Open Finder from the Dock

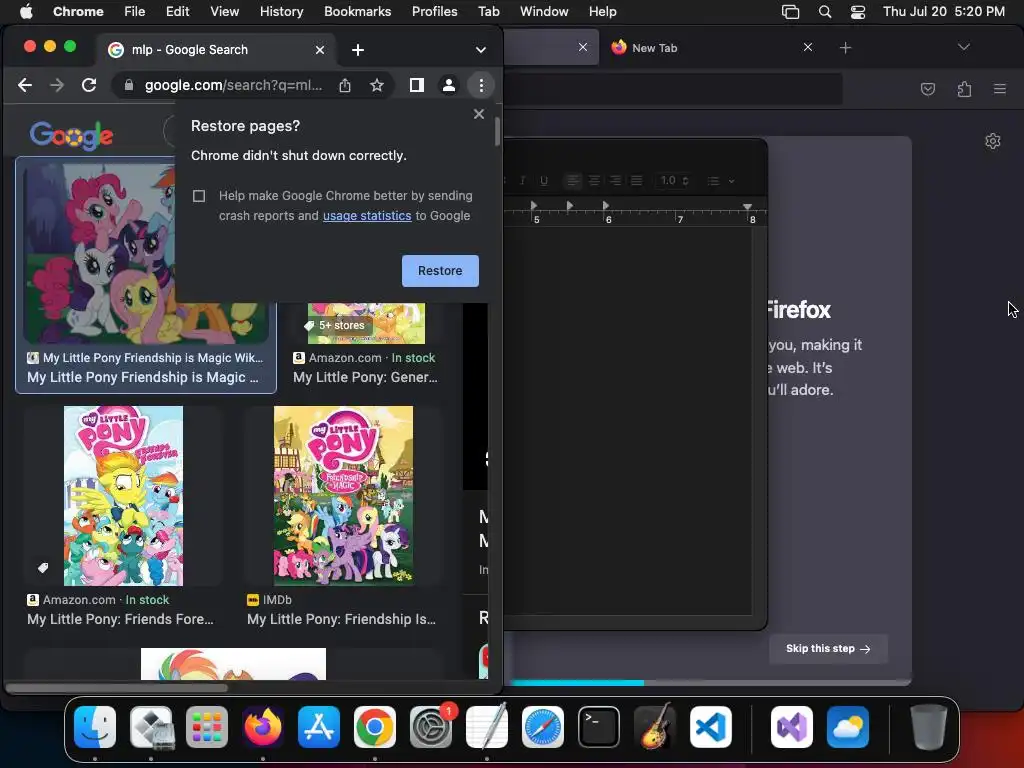click(x=95, y=727)
